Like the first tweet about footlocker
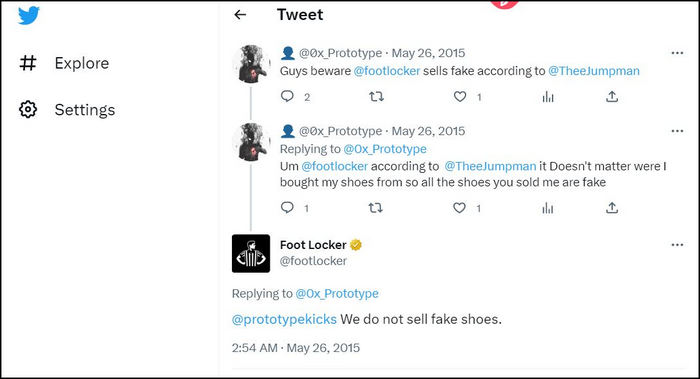 point(460,96)
